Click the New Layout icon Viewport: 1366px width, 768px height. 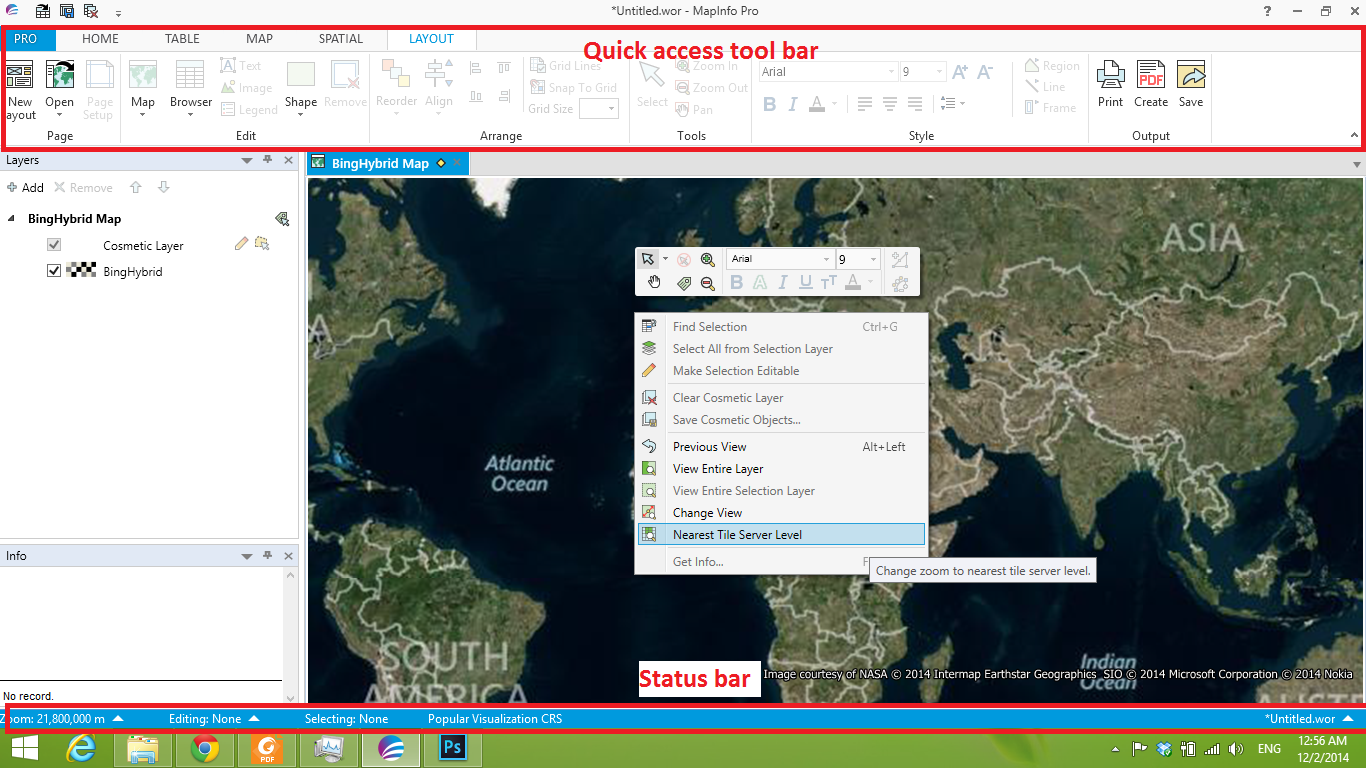coord(20,76)
